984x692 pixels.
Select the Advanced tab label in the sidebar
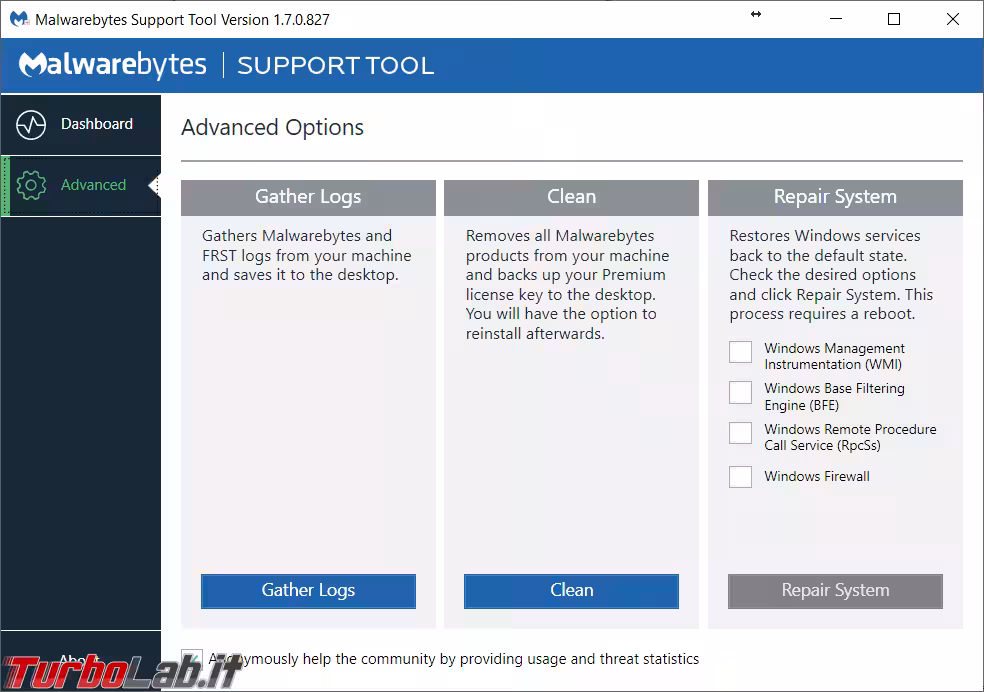93,185
